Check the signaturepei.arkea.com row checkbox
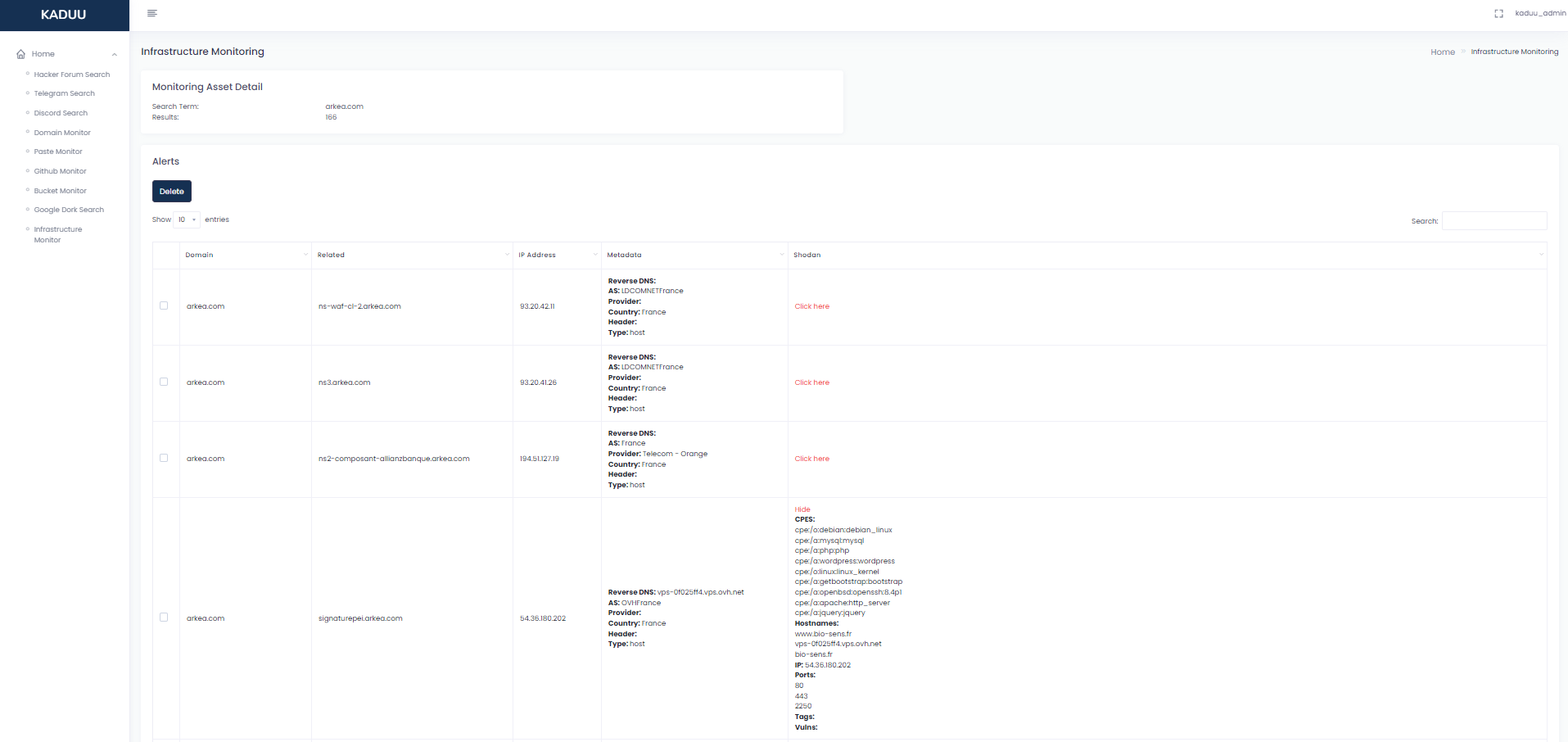 point(164,618)
